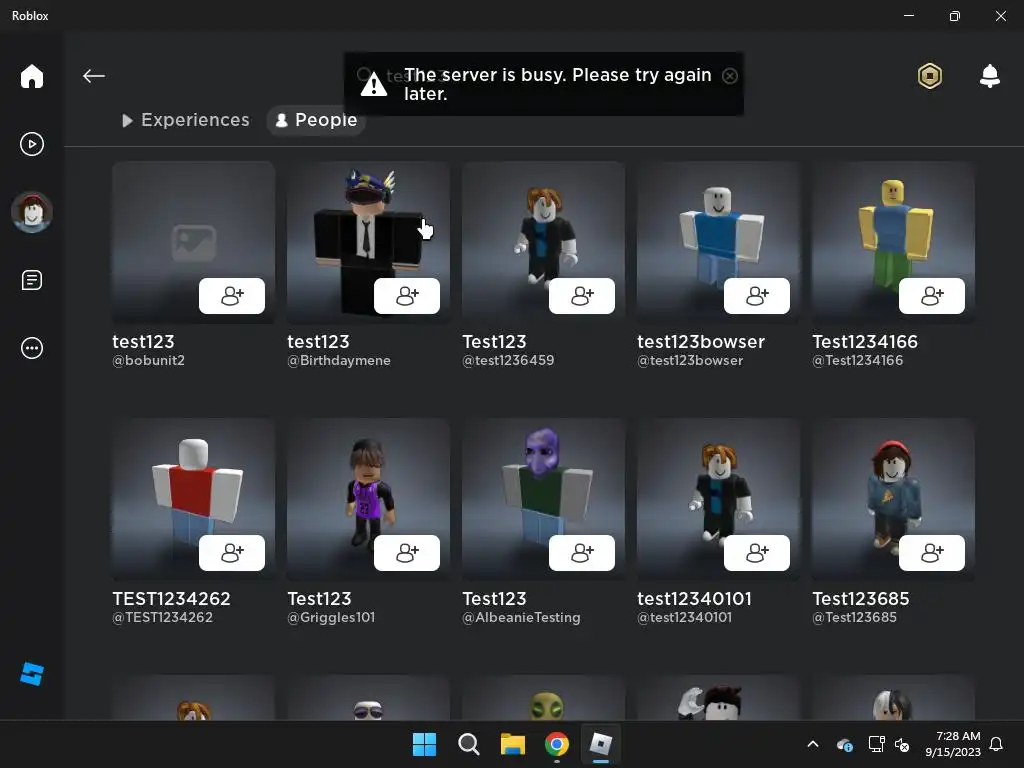Open File Explorer from taskbar
The image size is (1024, 768).
513,744
